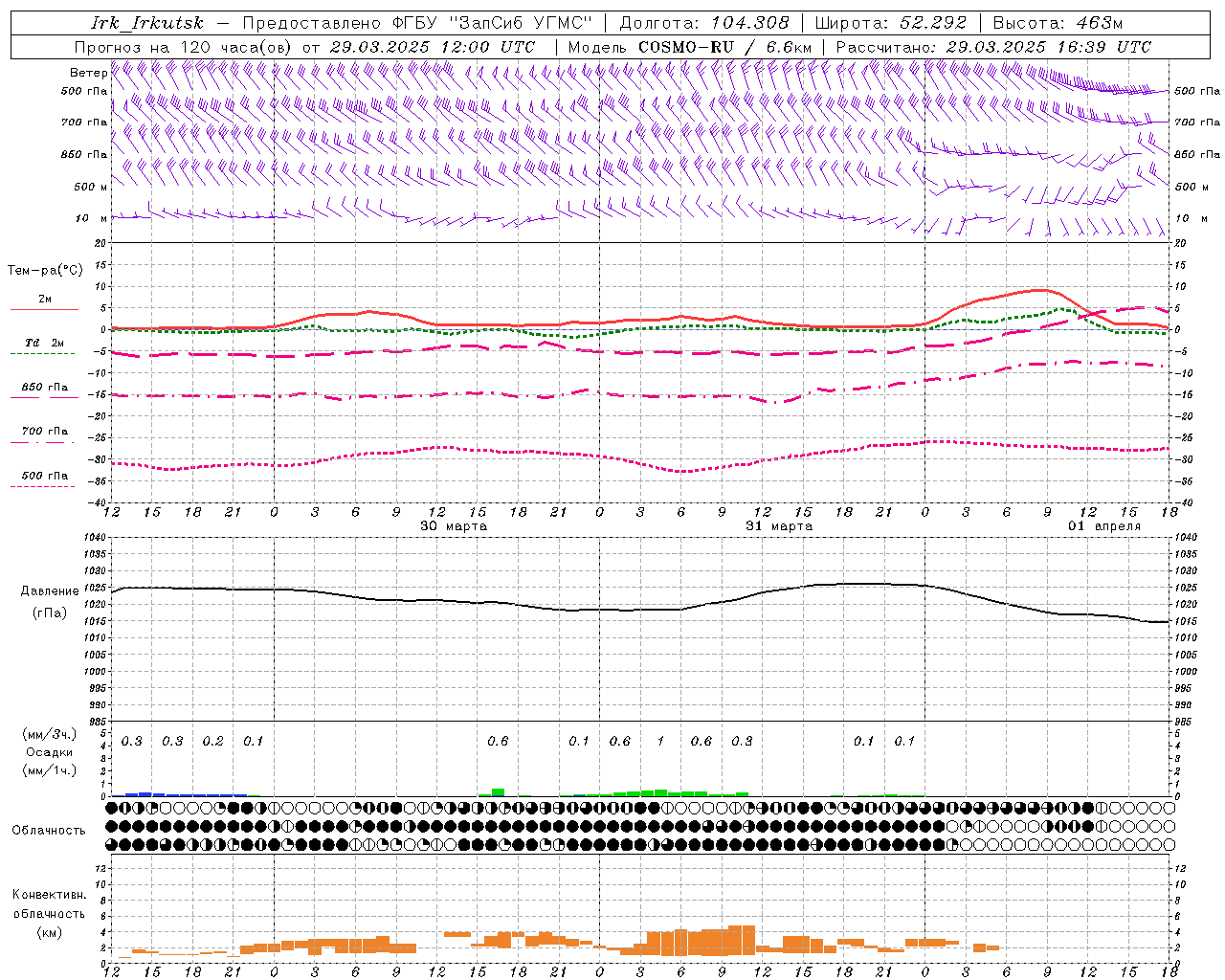Select the Осадки panel label
Screen dimensions: 1225x980
[50, 752]
